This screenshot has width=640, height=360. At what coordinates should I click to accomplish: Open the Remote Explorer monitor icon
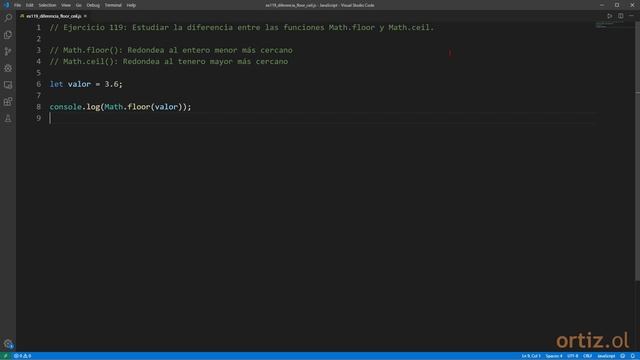click(8, 85)
